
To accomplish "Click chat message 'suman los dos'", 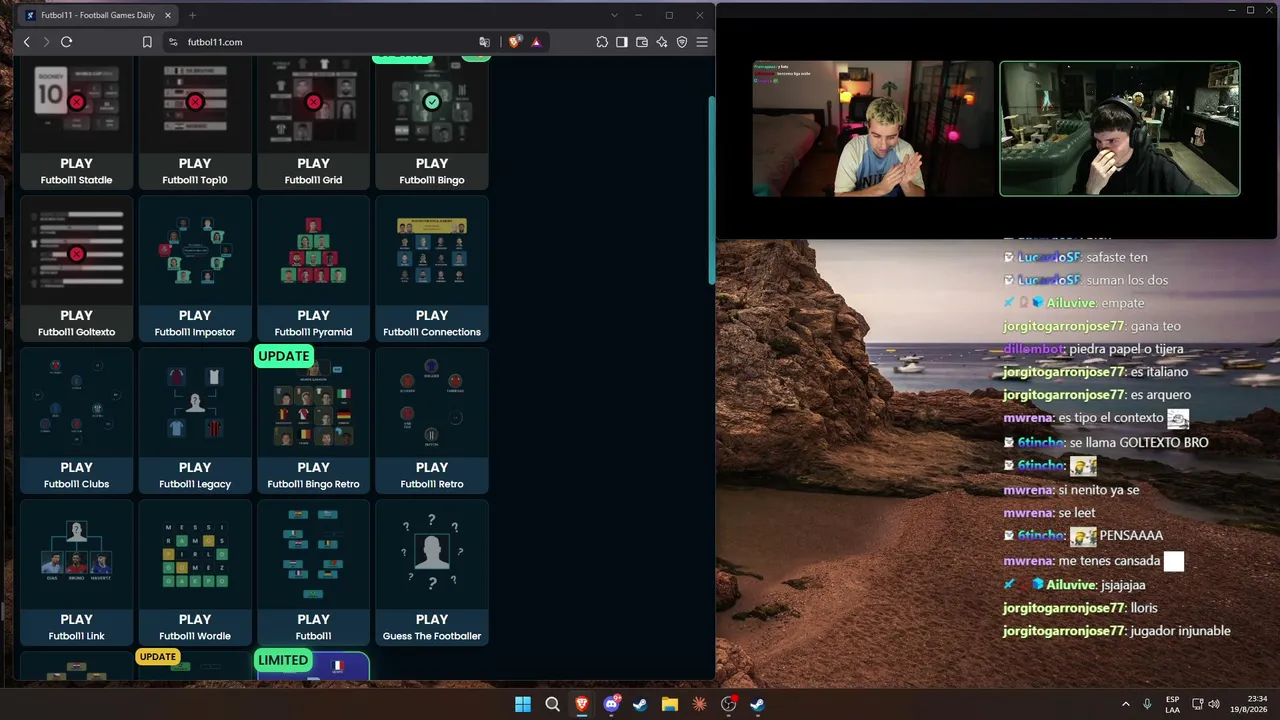I will click(x=1128, y=280).
